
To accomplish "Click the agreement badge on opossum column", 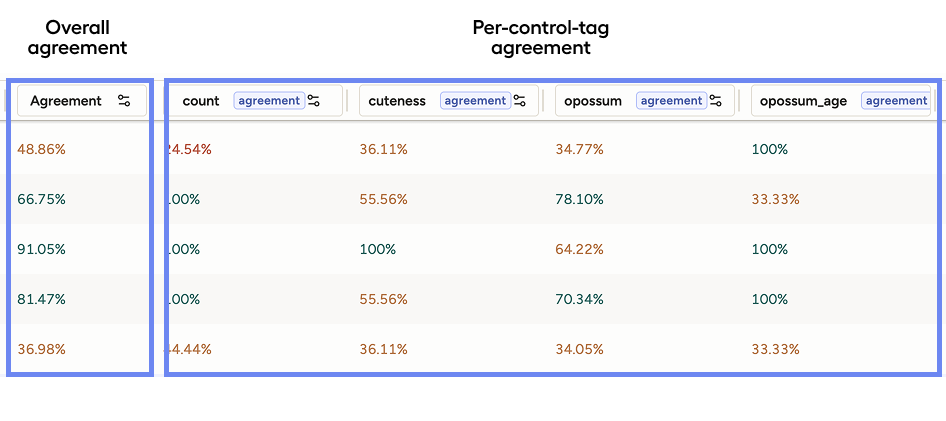I will pyautogui.click(x=671, y=101).
